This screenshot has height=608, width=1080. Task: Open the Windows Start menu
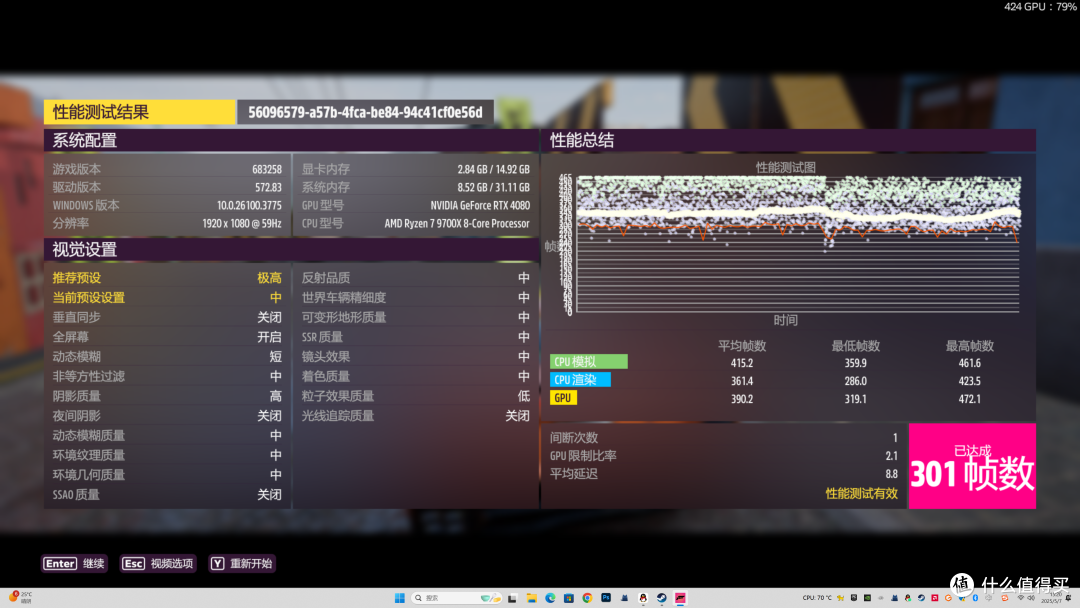[x=399, y=598]
